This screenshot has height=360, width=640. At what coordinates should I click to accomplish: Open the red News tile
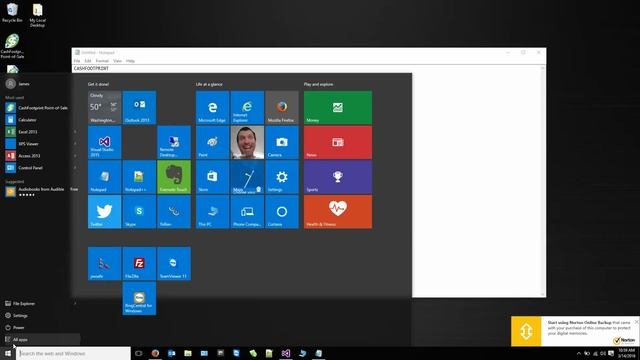pyautogui.click(x=338, y=142)
